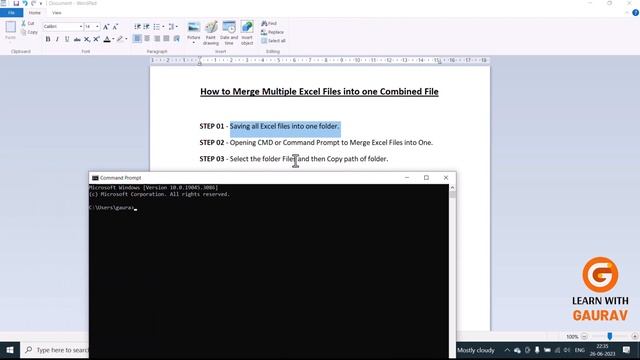Align text left
This screenshot has width=640, height=360.
[138, 39]
